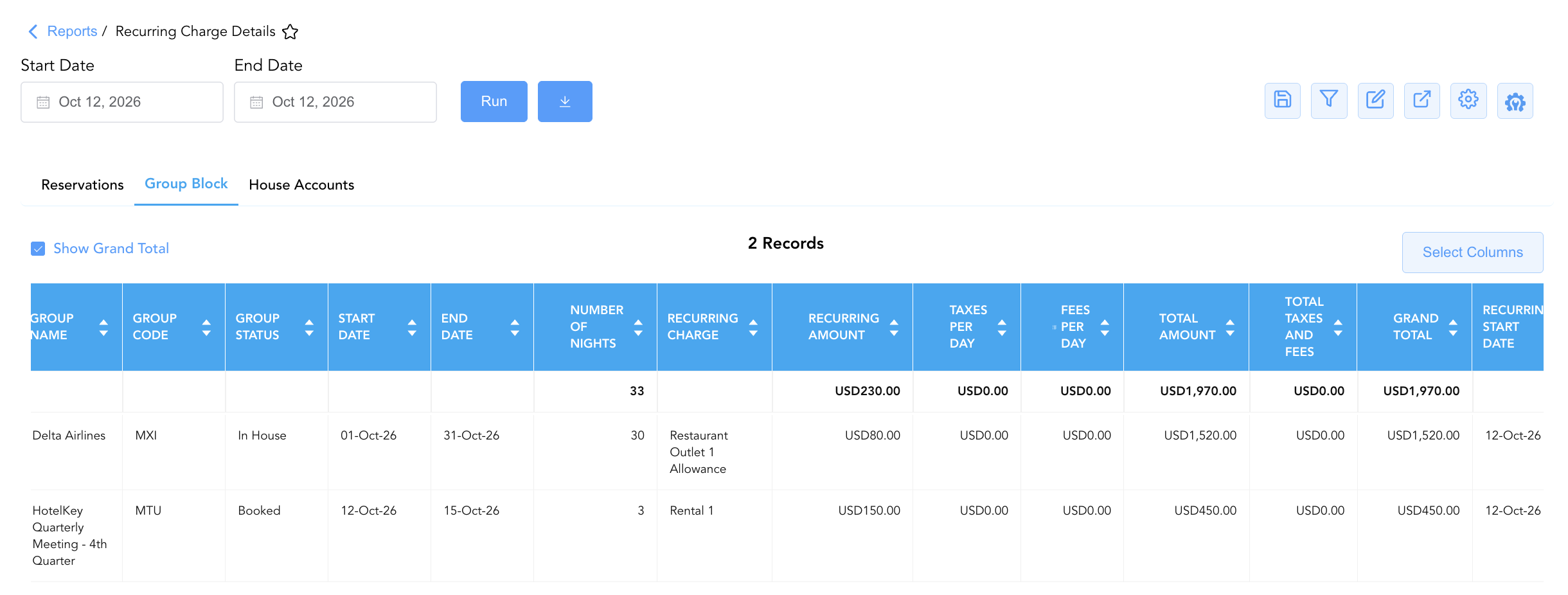The width and height of the screenshot is (1568, 595).
Task: Click the back chevron beside Reports
Action: pyautogui.click(x=33, y=31)
